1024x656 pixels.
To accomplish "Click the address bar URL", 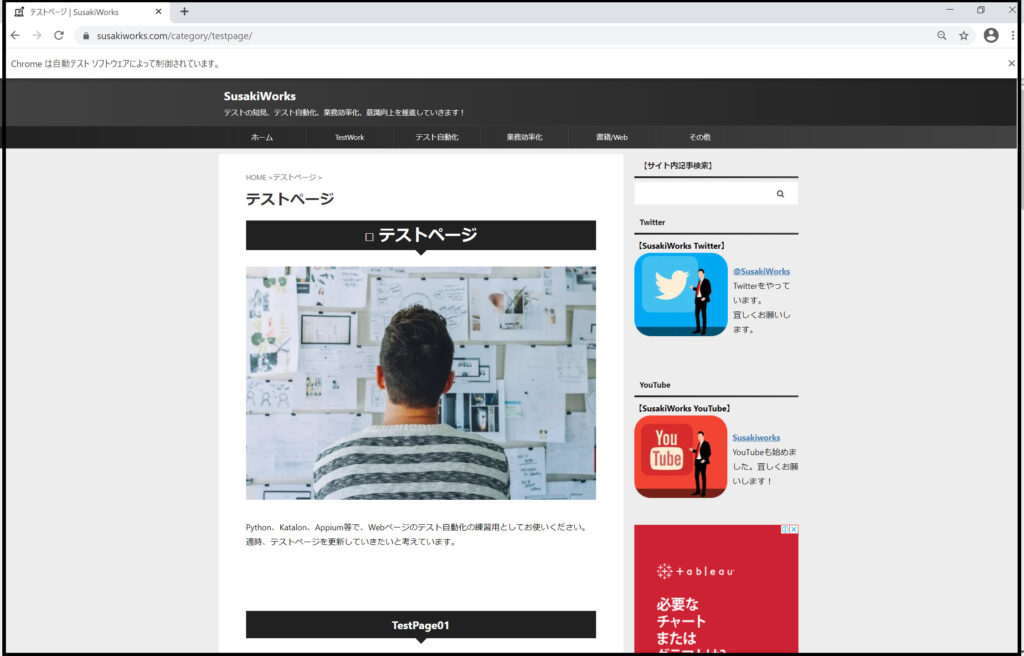I will (x=174, y=36).
